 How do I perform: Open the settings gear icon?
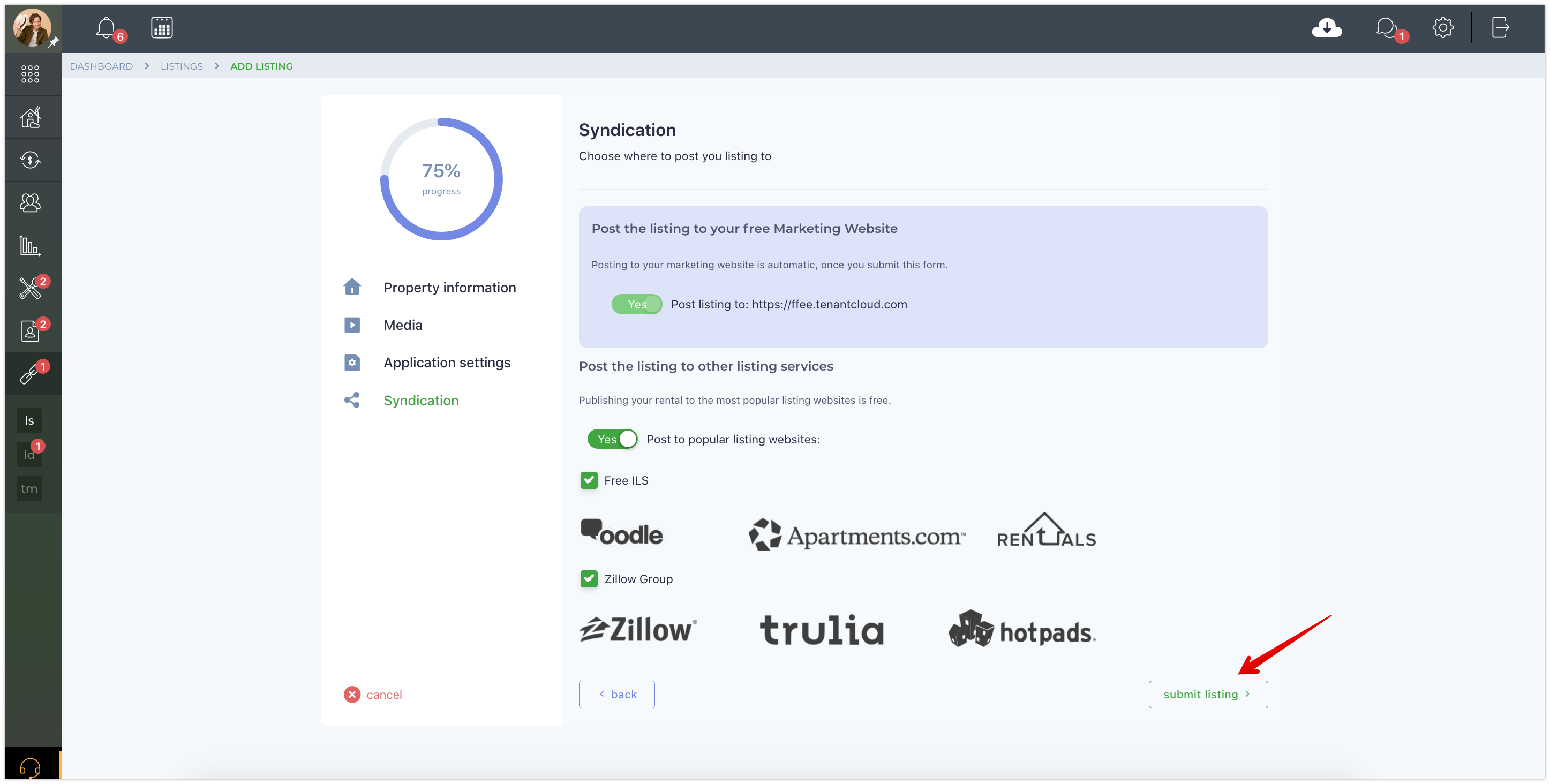[x=1442, y=28]
